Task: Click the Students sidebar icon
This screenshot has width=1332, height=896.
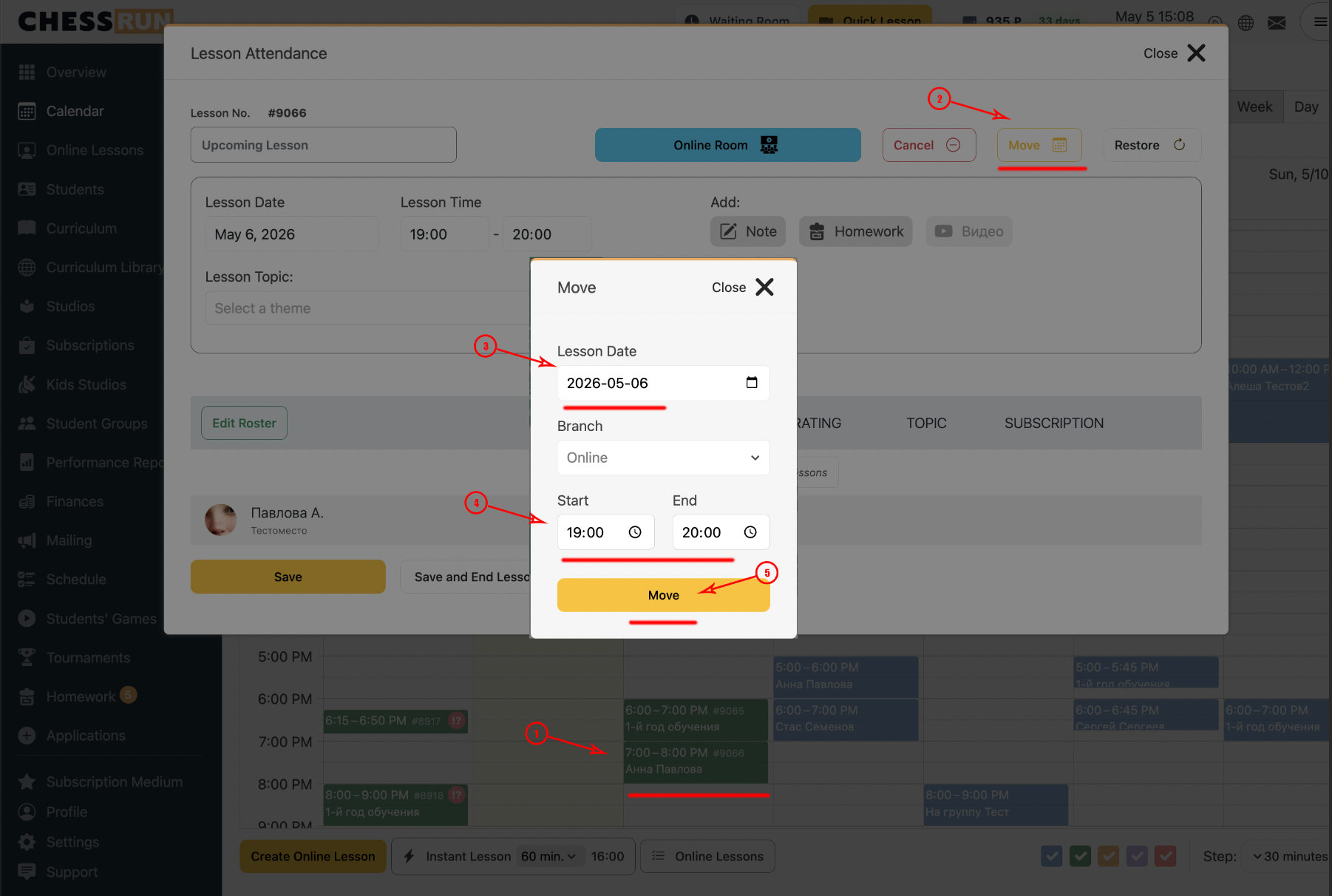Action: (x=27, y=189)
